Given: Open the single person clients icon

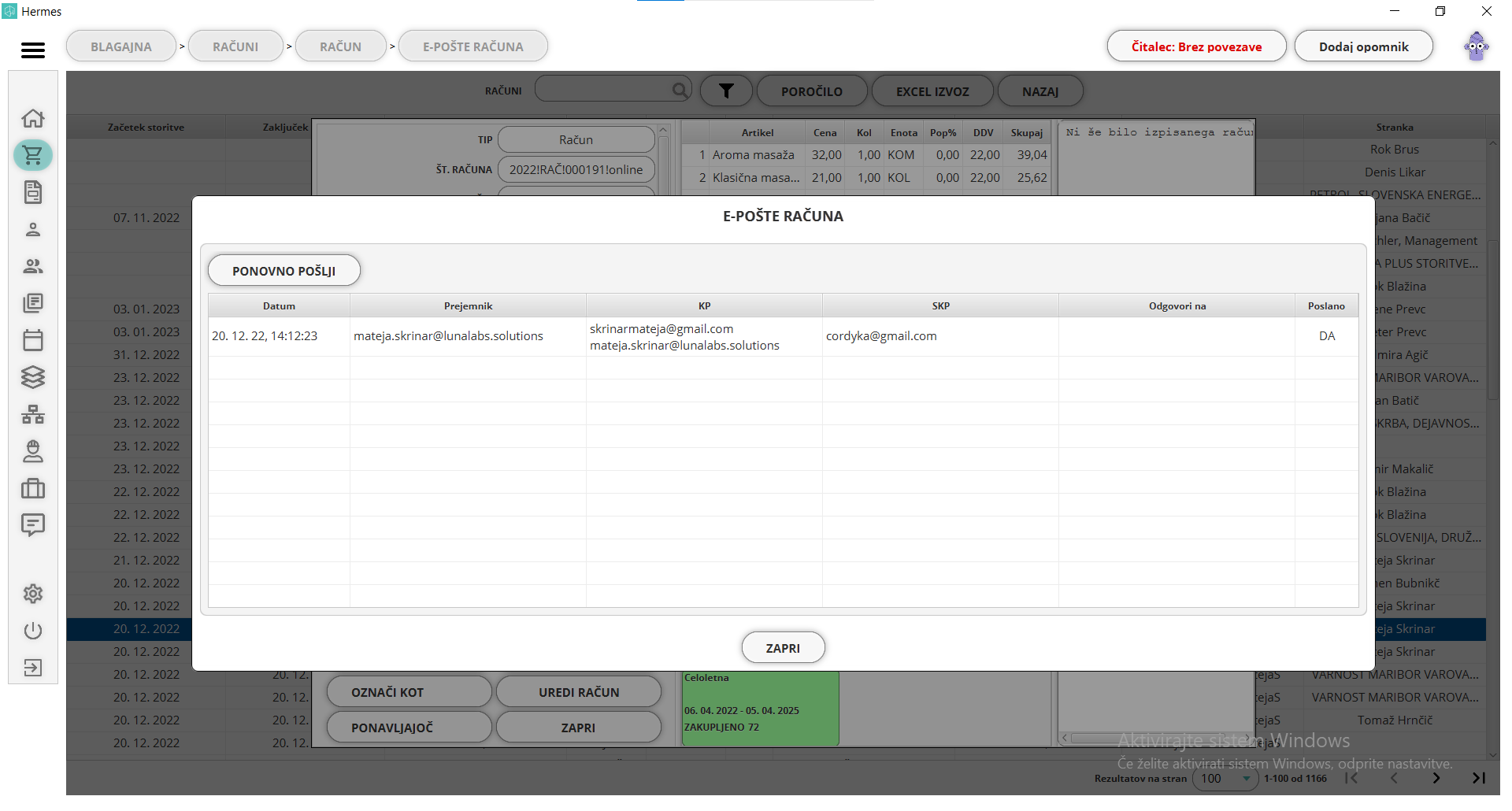Looking at the screenshot, I should click(x=33, y=229).
